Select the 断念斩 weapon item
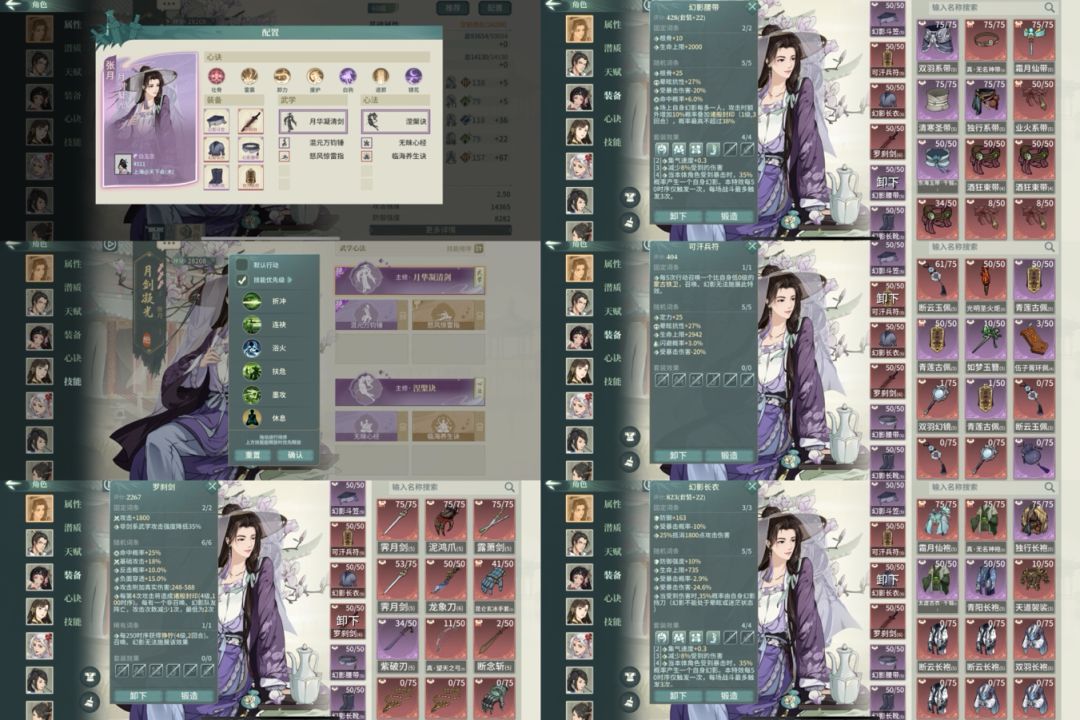This screenshot has width=1080, height=720. pyautogui.click(x=494, y=645)
